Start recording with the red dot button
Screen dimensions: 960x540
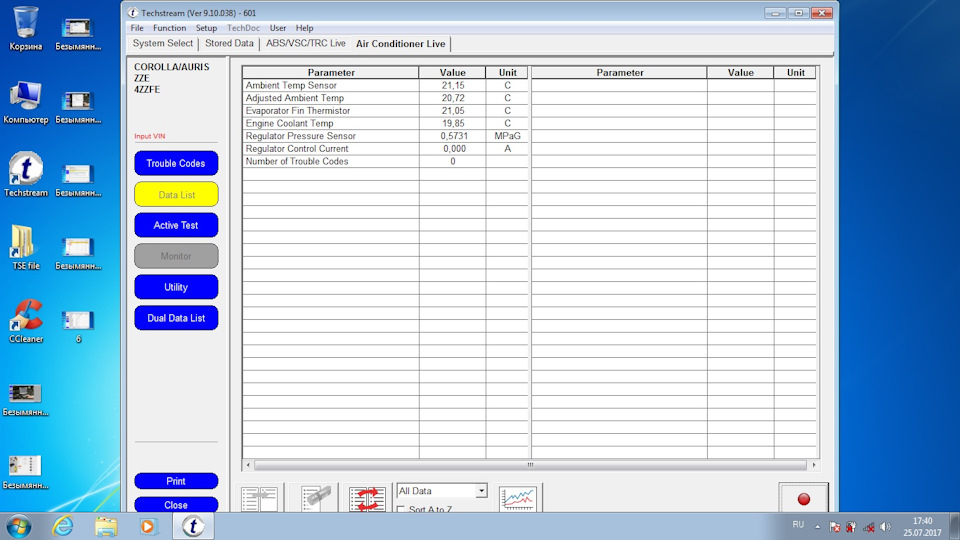click(804, 498)
